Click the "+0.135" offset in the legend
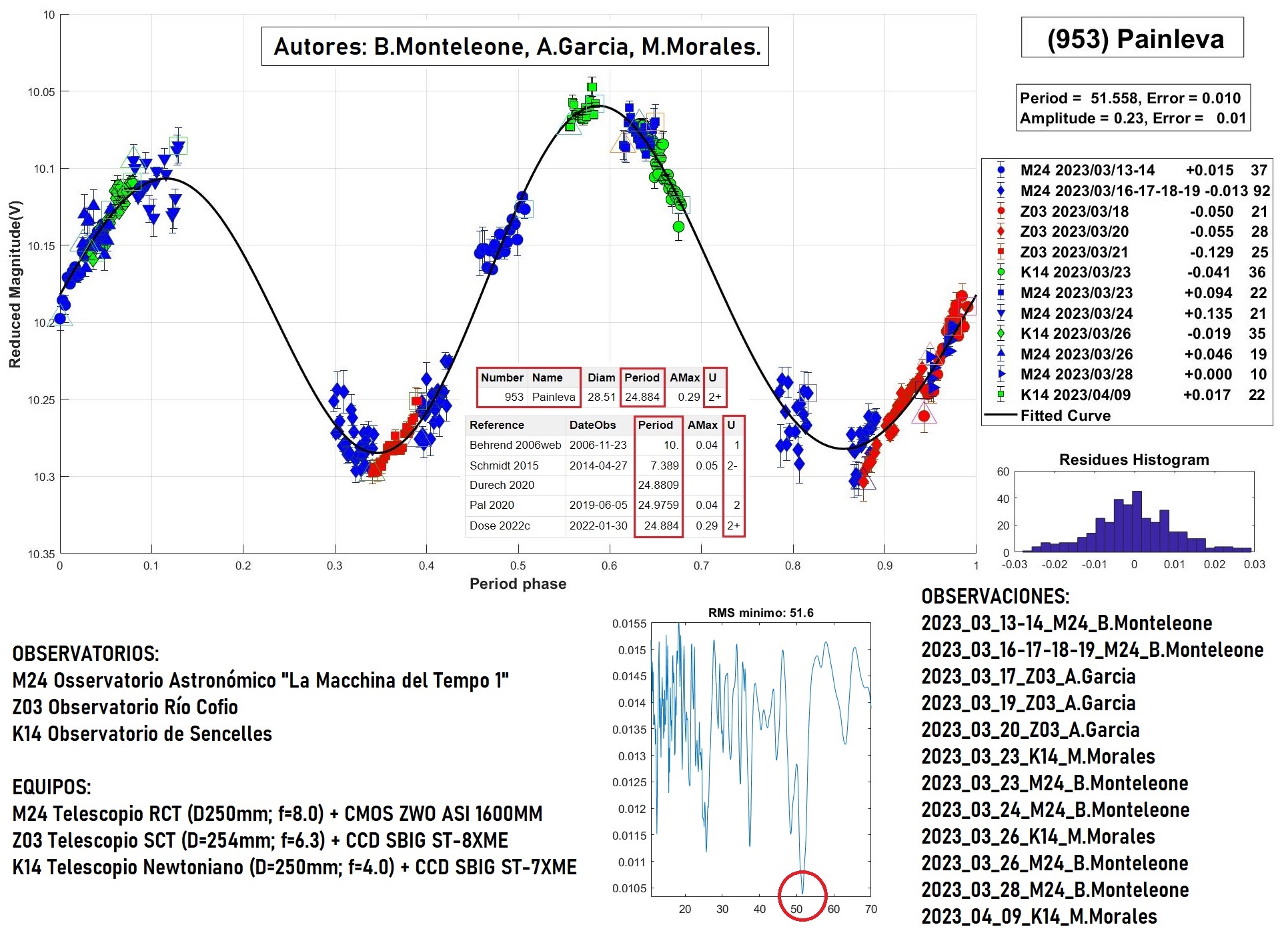The height and width of the screenshot is (941, 1288). pyautogui.click(x=1208, y=313)
